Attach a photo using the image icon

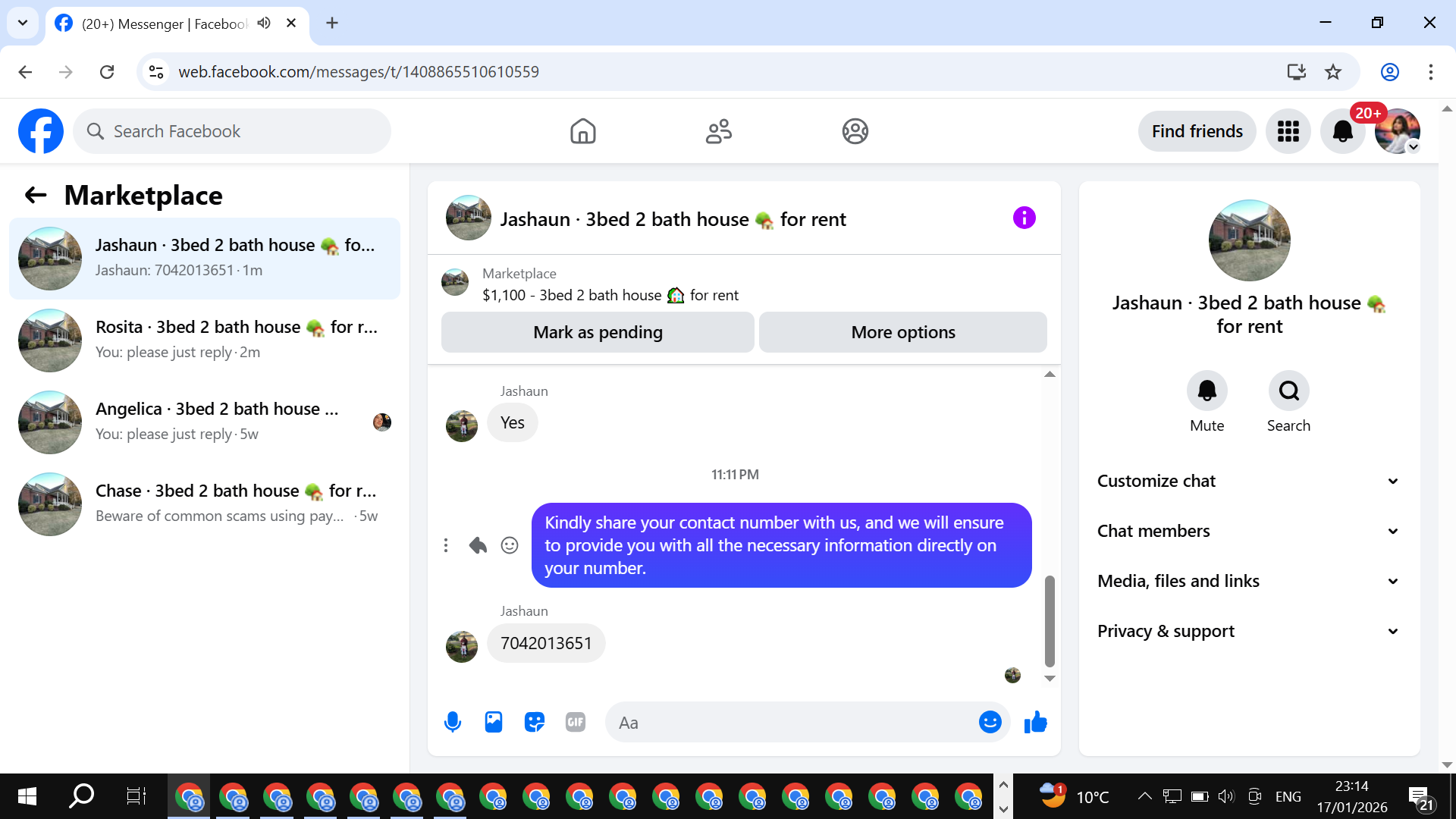(494, 722)
